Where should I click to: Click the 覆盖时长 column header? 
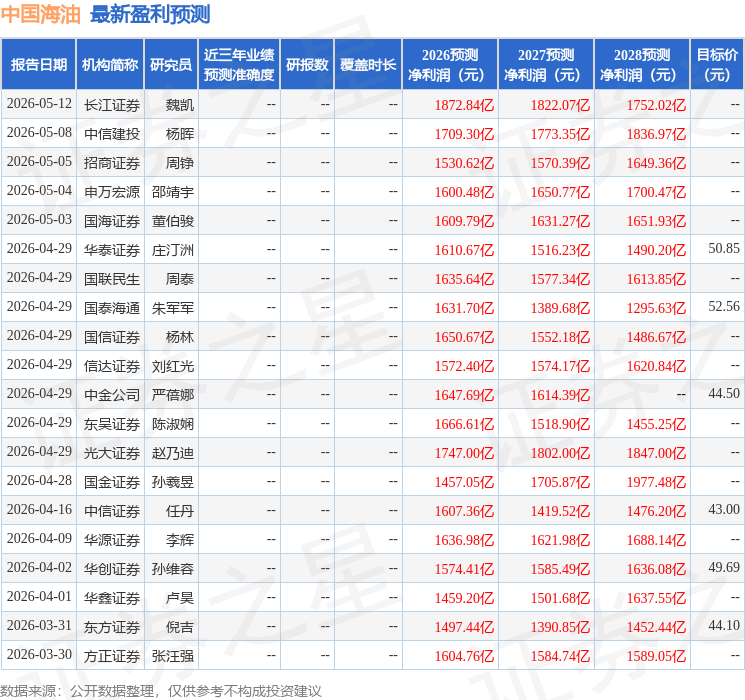[368, 65]
